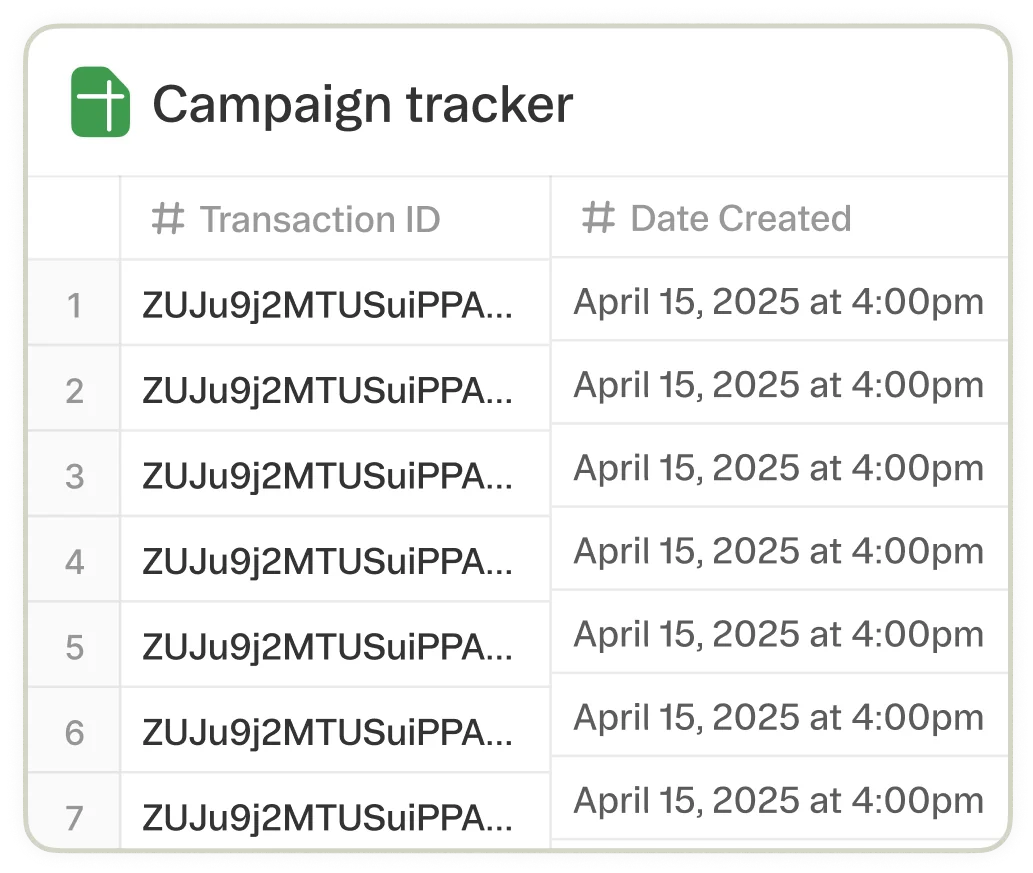Select the Campaign tracker title
The image size is (1033, 873).
(362, 103)
